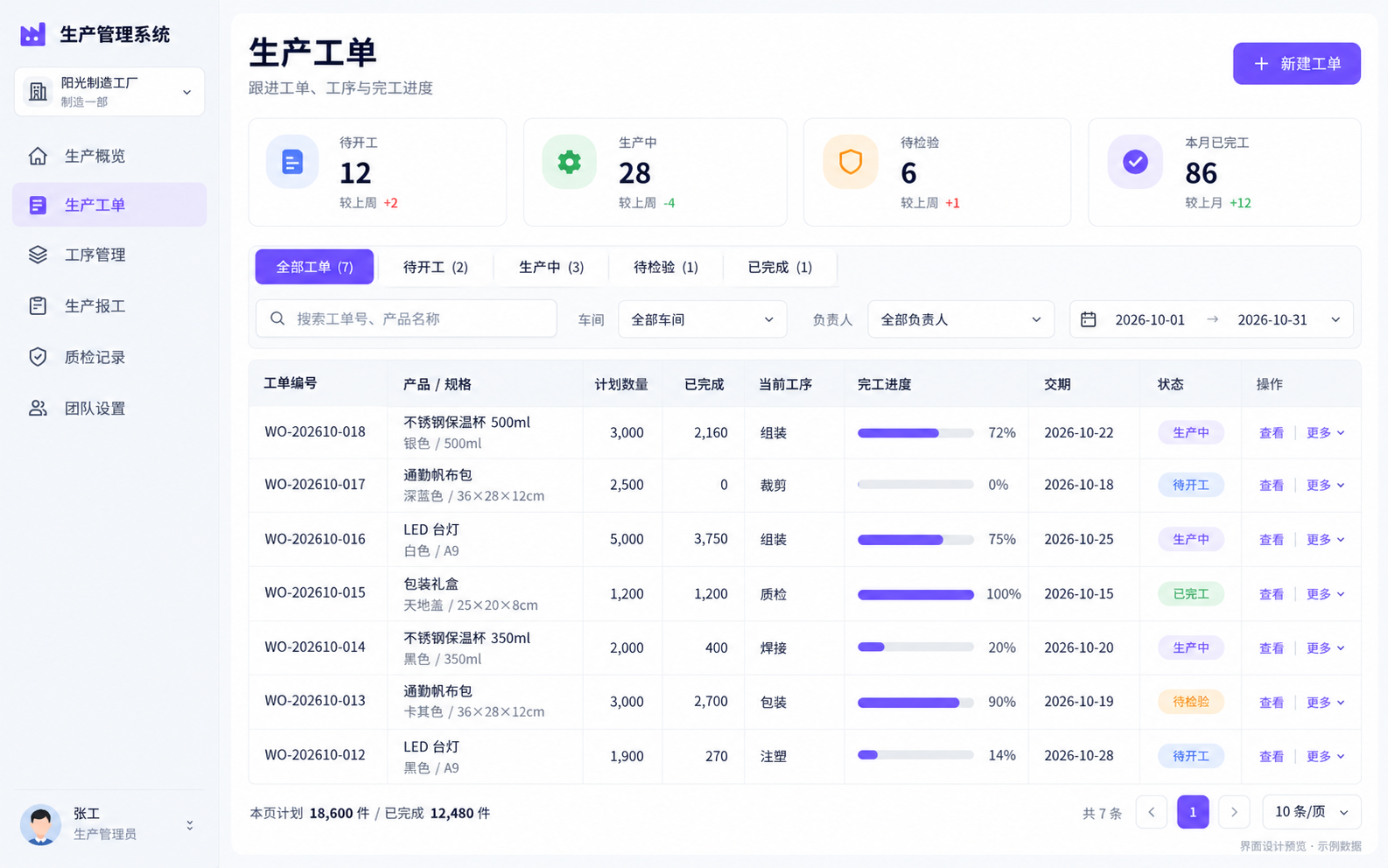The height and width of the screenshot is (868, 1388).
Task: Click 查看 for order WO-202610-013
Action: (1272, 703)
